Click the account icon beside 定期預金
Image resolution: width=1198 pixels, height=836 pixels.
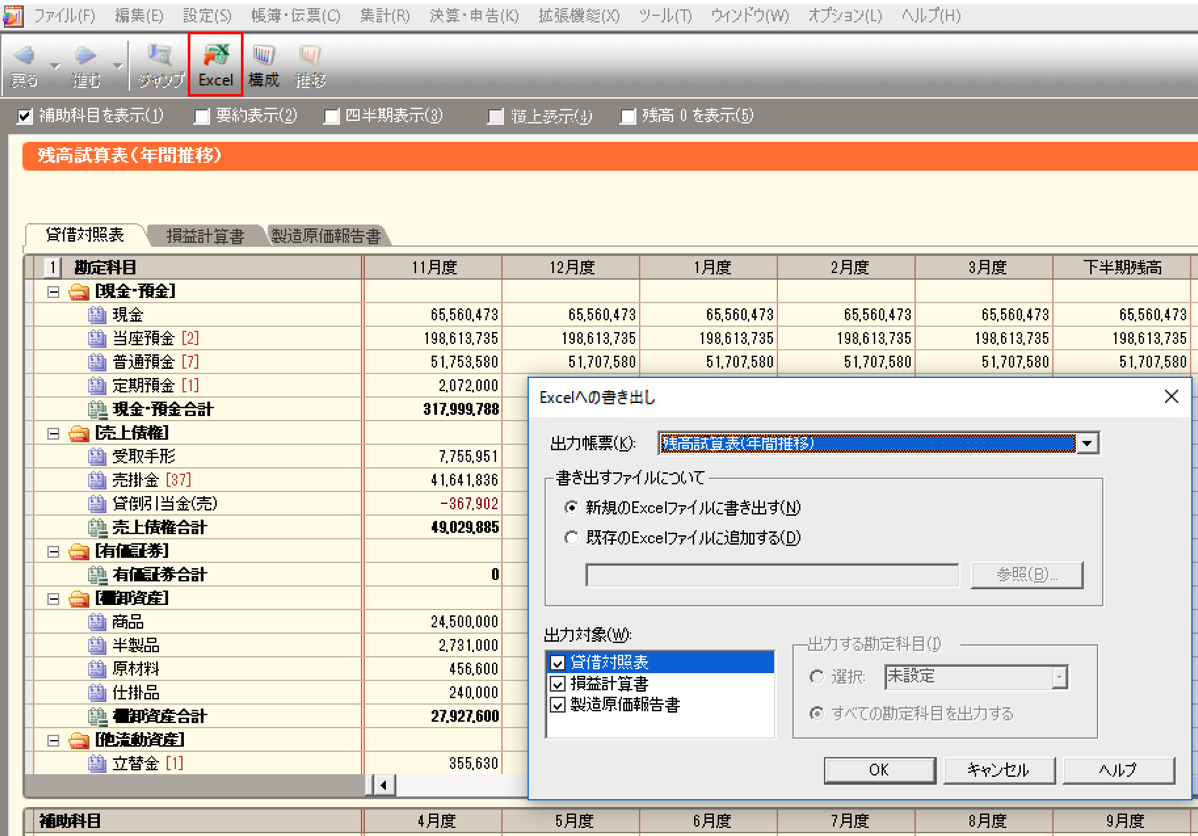point(96,386)
